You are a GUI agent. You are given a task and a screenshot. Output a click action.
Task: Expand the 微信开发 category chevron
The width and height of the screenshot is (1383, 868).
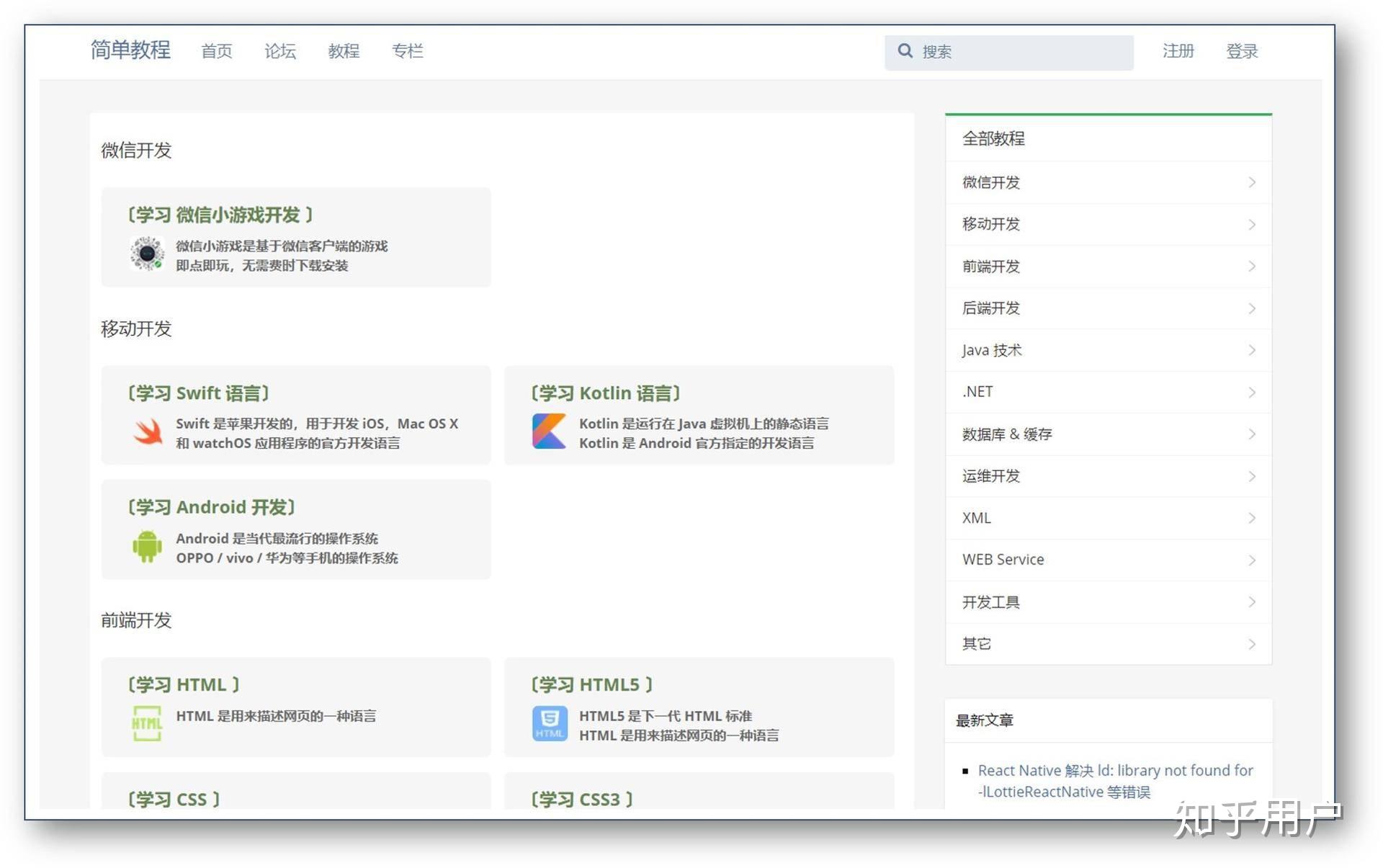point(1252,182)
